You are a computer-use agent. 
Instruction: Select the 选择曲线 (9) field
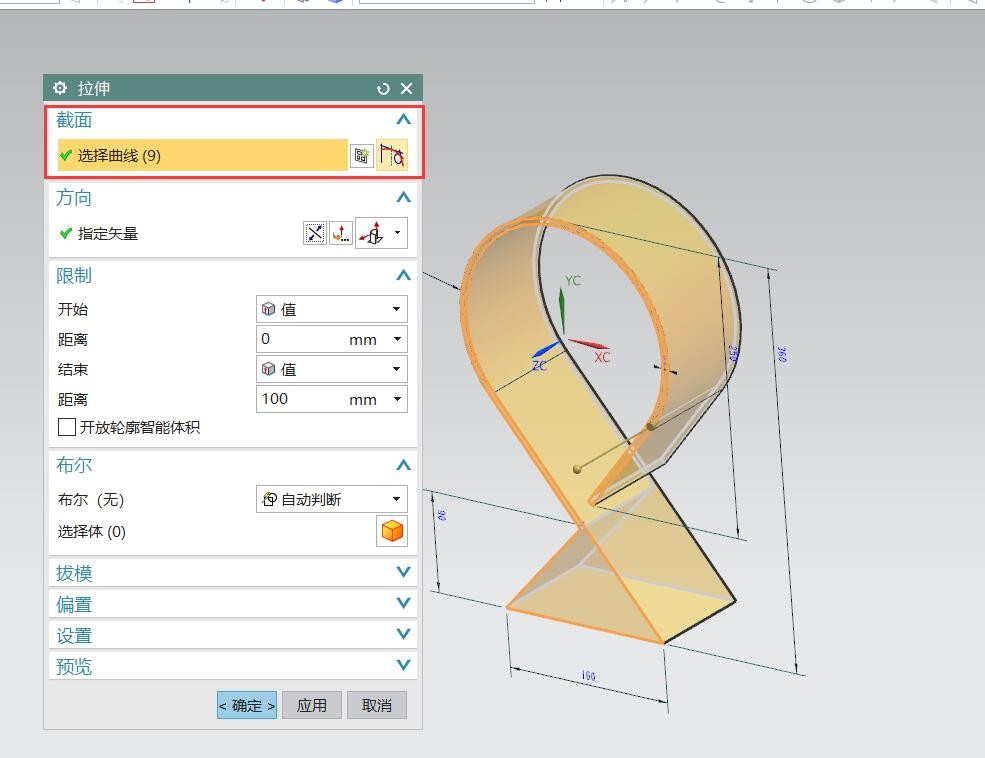(x=202, y=155)
